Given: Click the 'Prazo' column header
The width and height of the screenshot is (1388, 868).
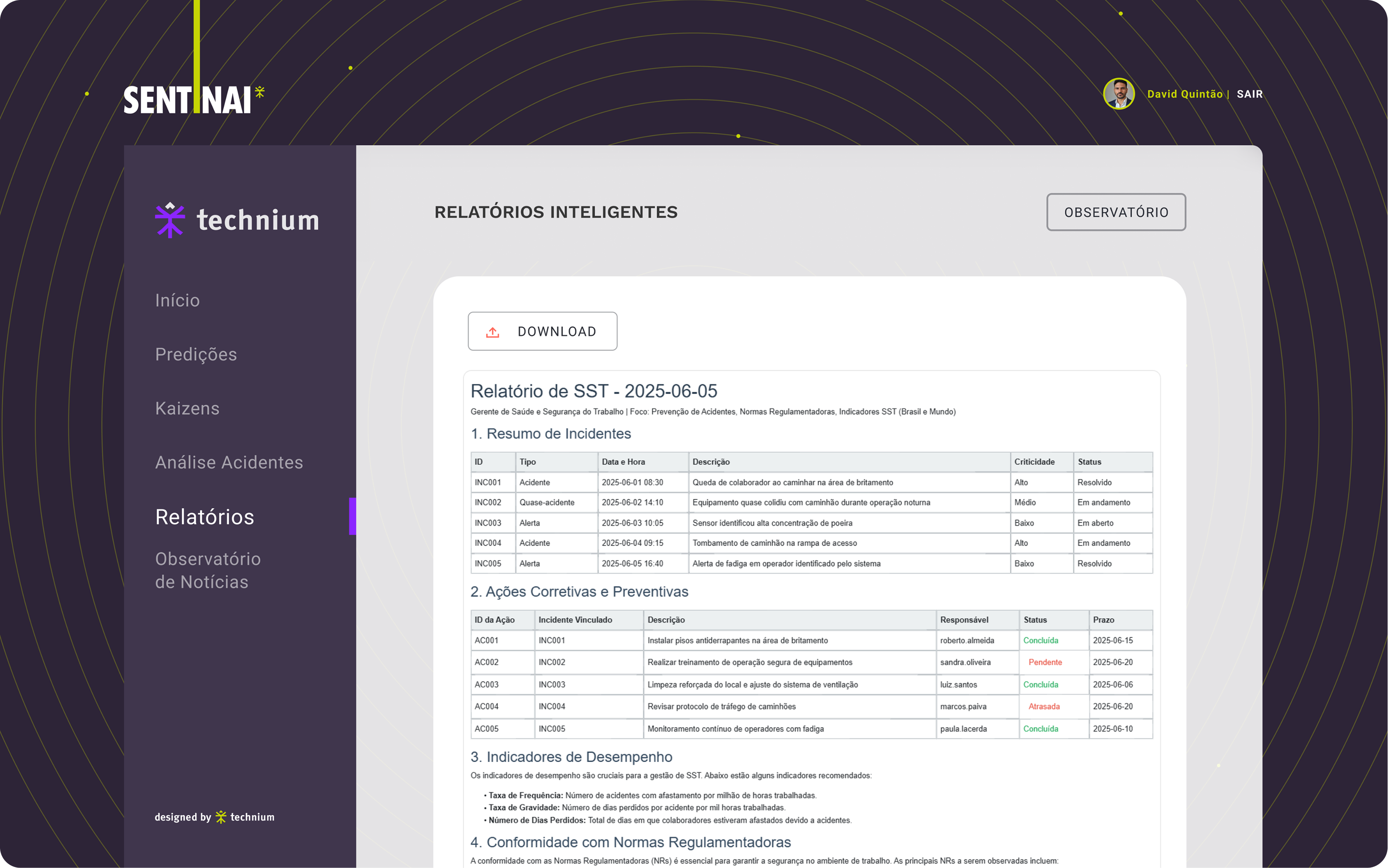Looking at the screenshot, I should (1120, 620).
